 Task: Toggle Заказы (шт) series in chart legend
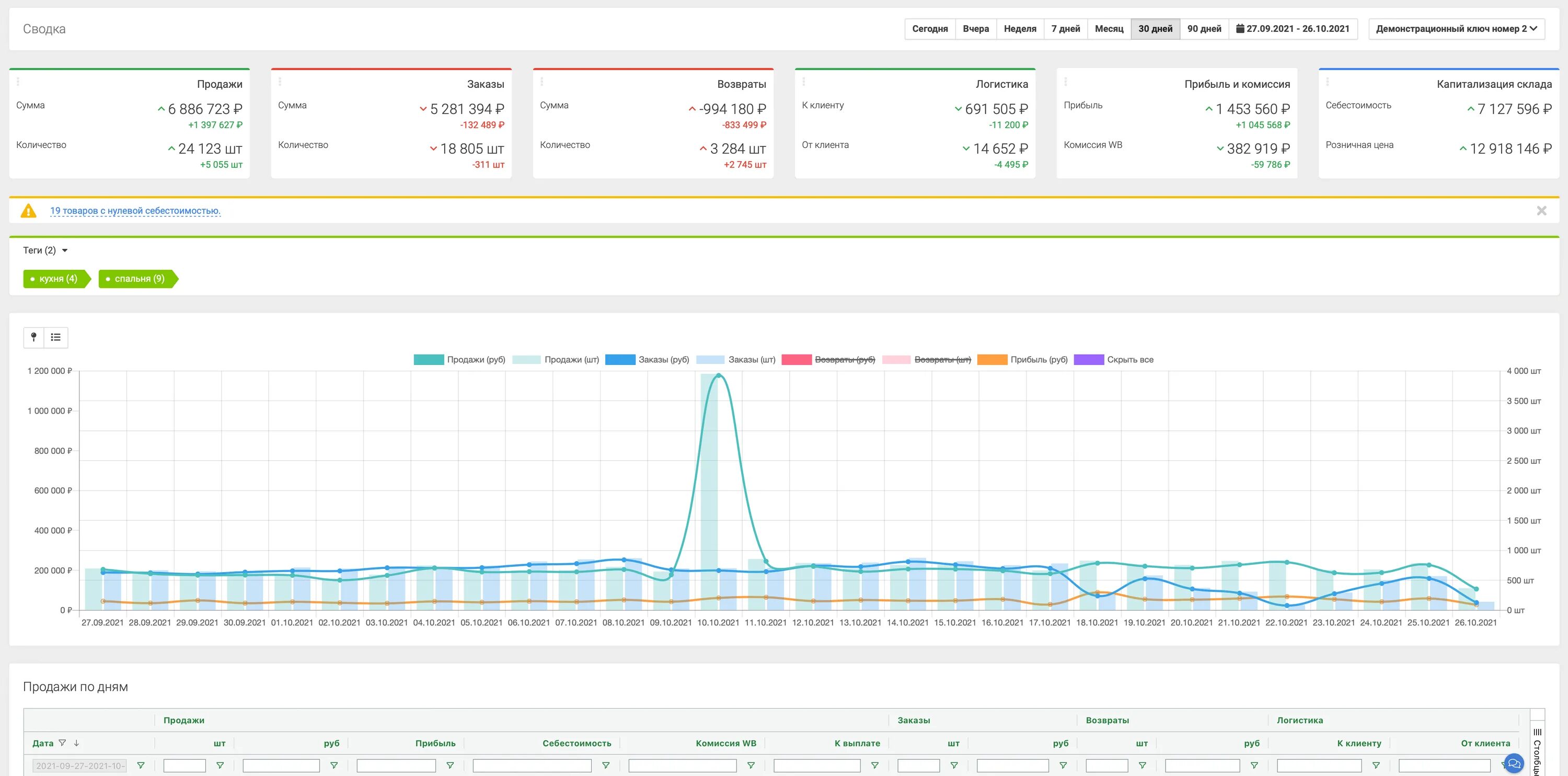(736, 360)
